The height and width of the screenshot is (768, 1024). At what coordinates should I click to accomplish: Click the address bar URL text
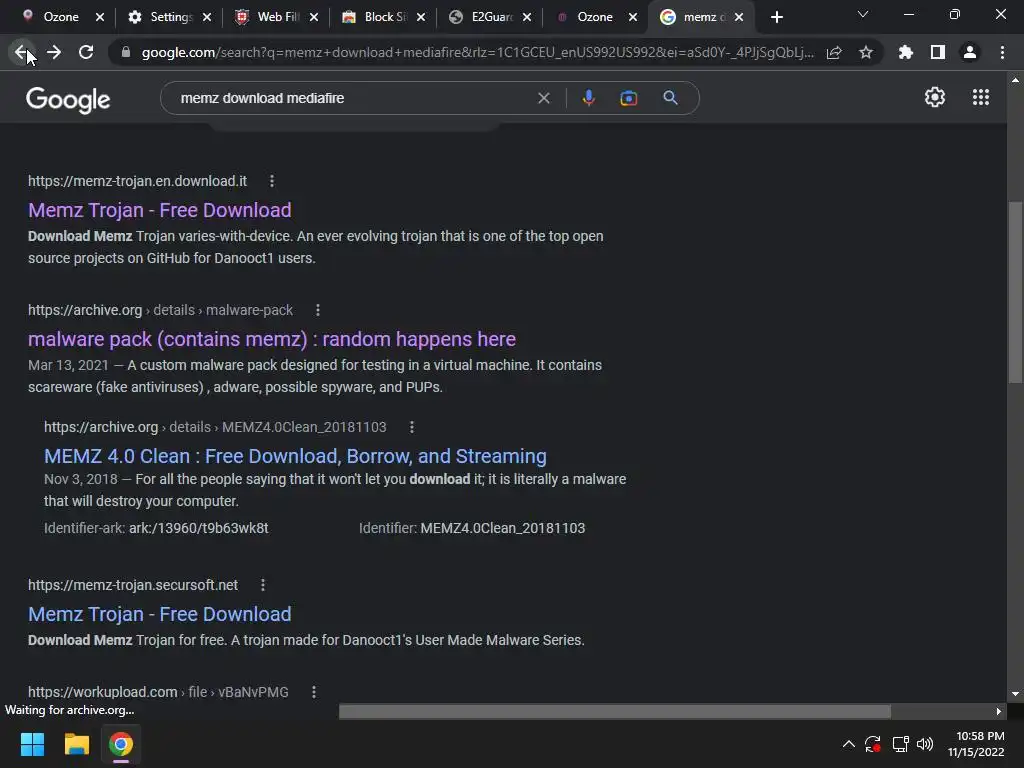point(478,52)
